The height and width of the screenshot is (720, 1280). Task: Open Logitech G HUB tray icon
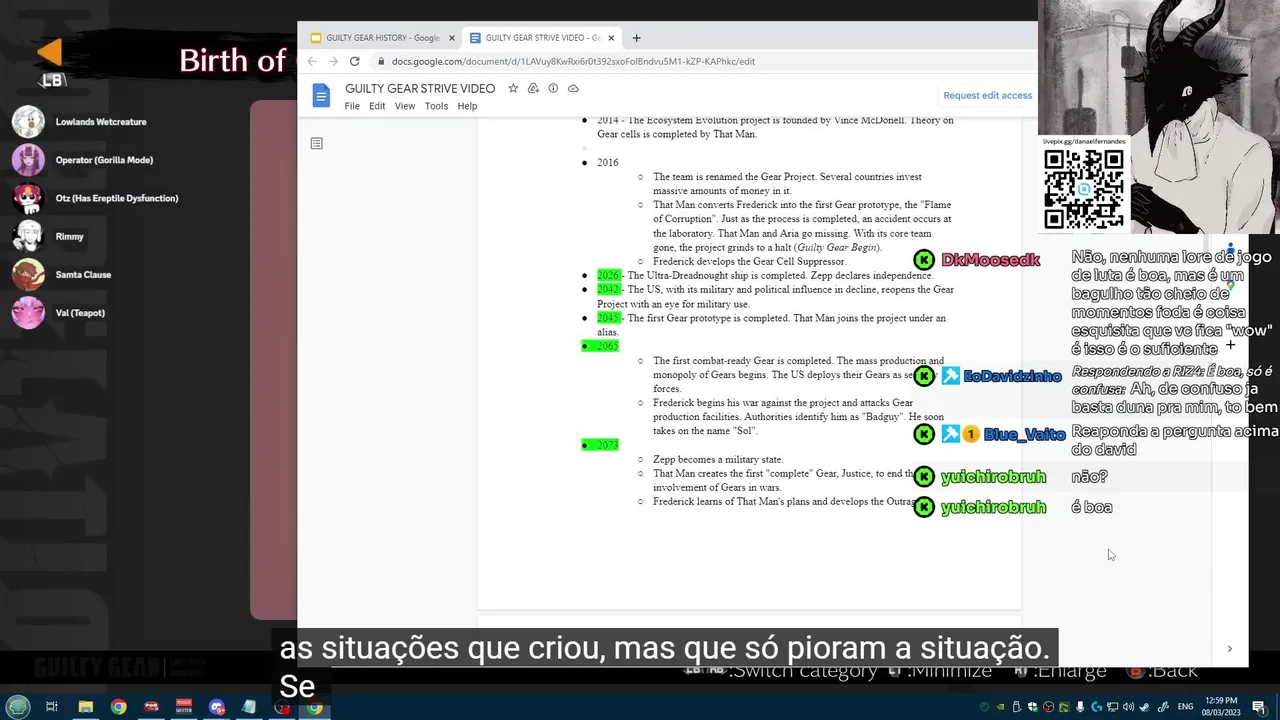point(1097,707)
